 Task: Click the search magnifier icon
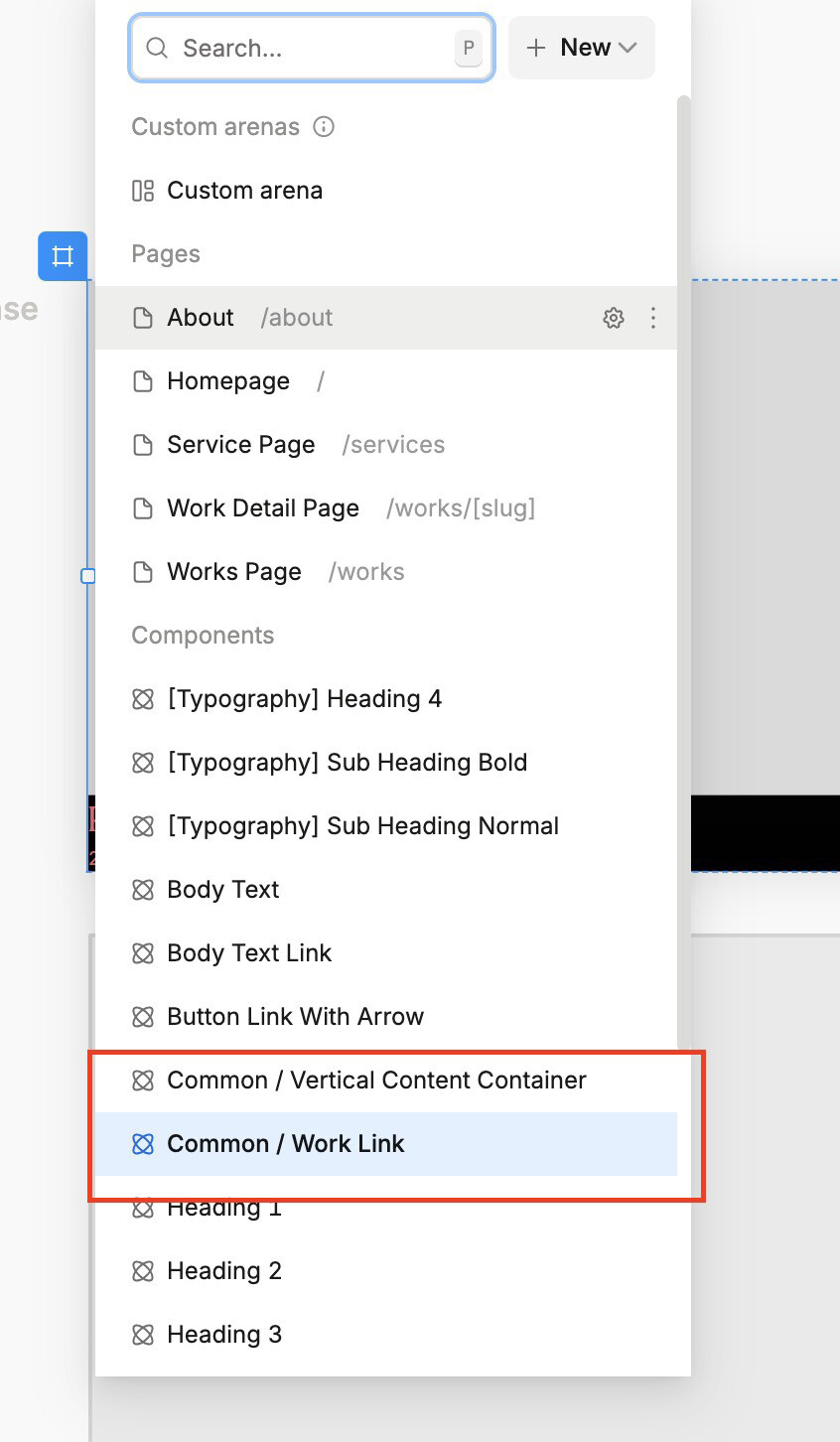tap(157, 48)
